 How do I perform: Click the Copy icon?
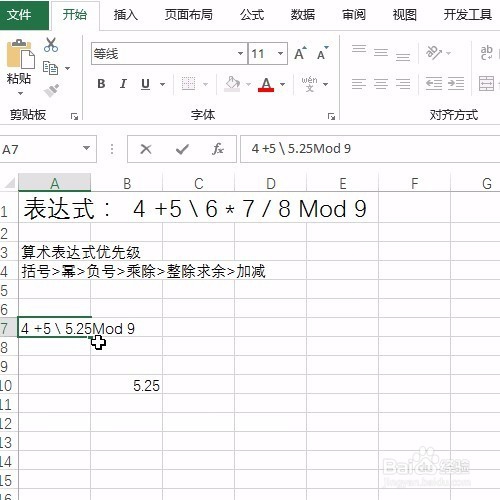(x=51, y=68)
